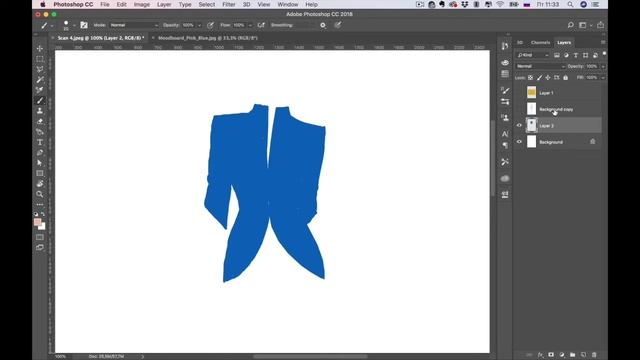Click the Layer 2 thumbnail
The height and width of the screenshot is (360, 640).
531,125
